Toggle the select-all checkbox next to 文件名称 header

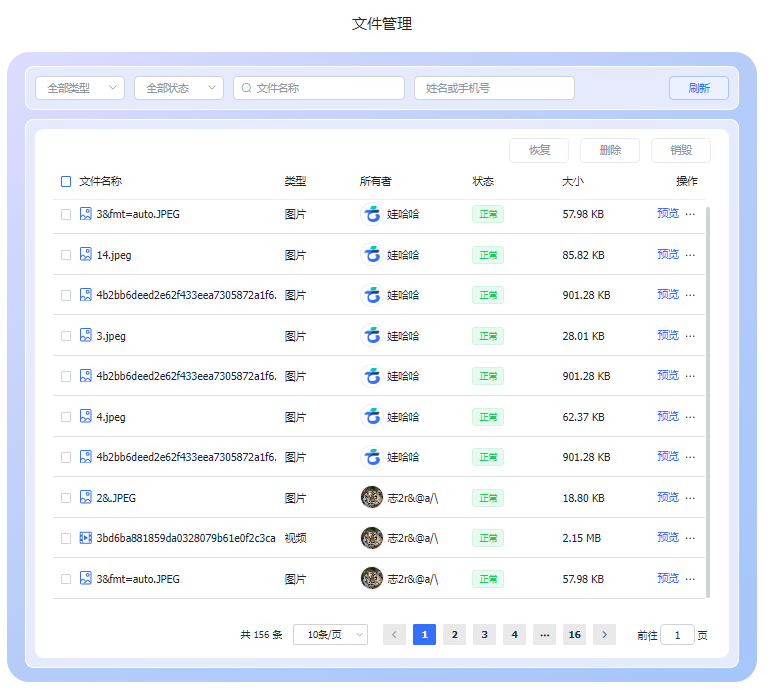(66, 182)
